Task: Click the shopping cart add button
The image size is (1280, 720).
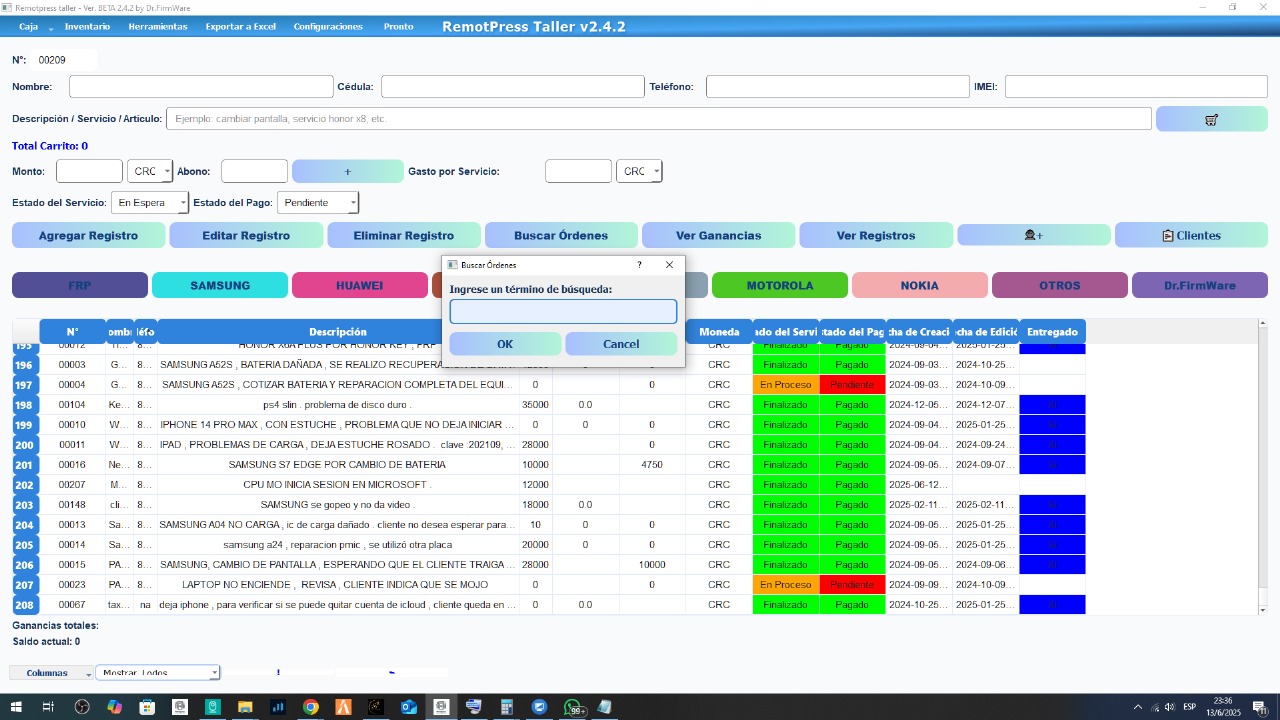Action: [x=1211, y=119]
